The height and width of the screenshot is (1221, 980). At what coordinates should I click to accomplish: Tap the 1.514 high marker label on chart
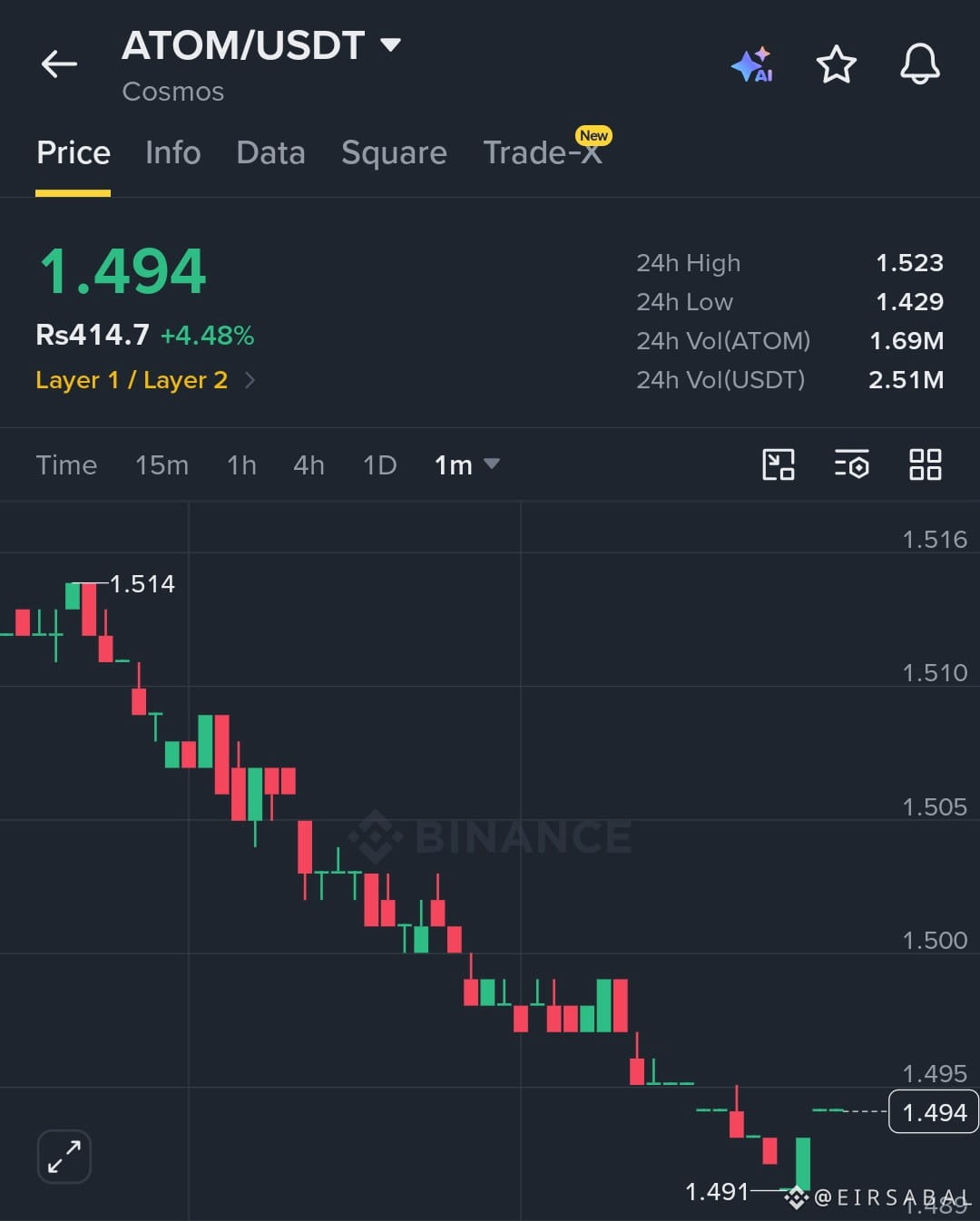tap(142, 583)
